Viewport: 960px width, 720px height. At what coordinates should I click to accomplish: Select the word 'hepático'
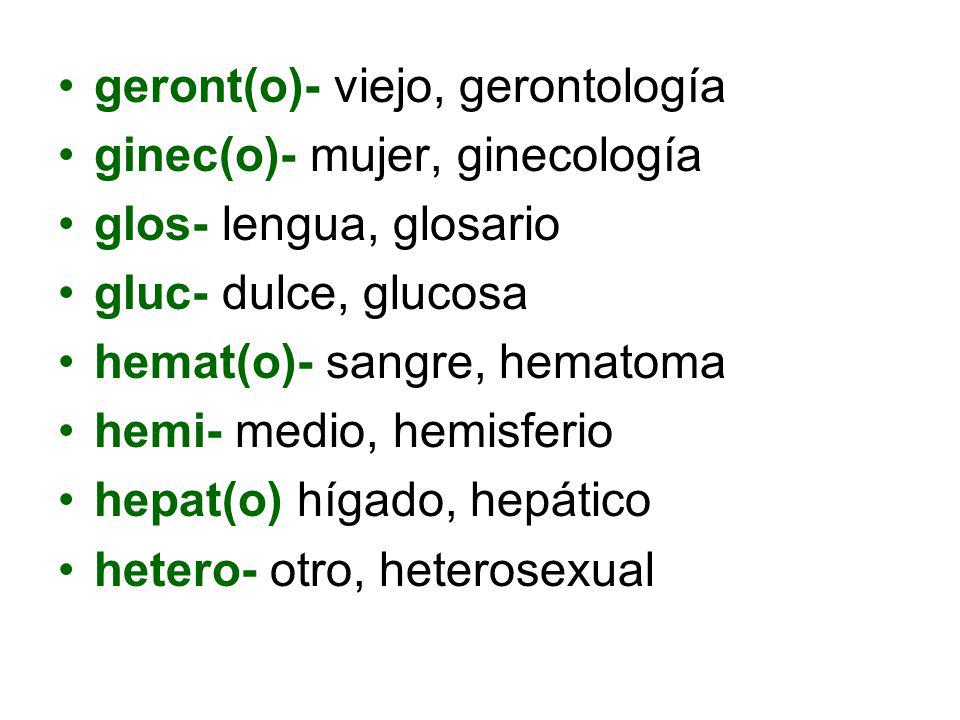(x=560, y=502)
